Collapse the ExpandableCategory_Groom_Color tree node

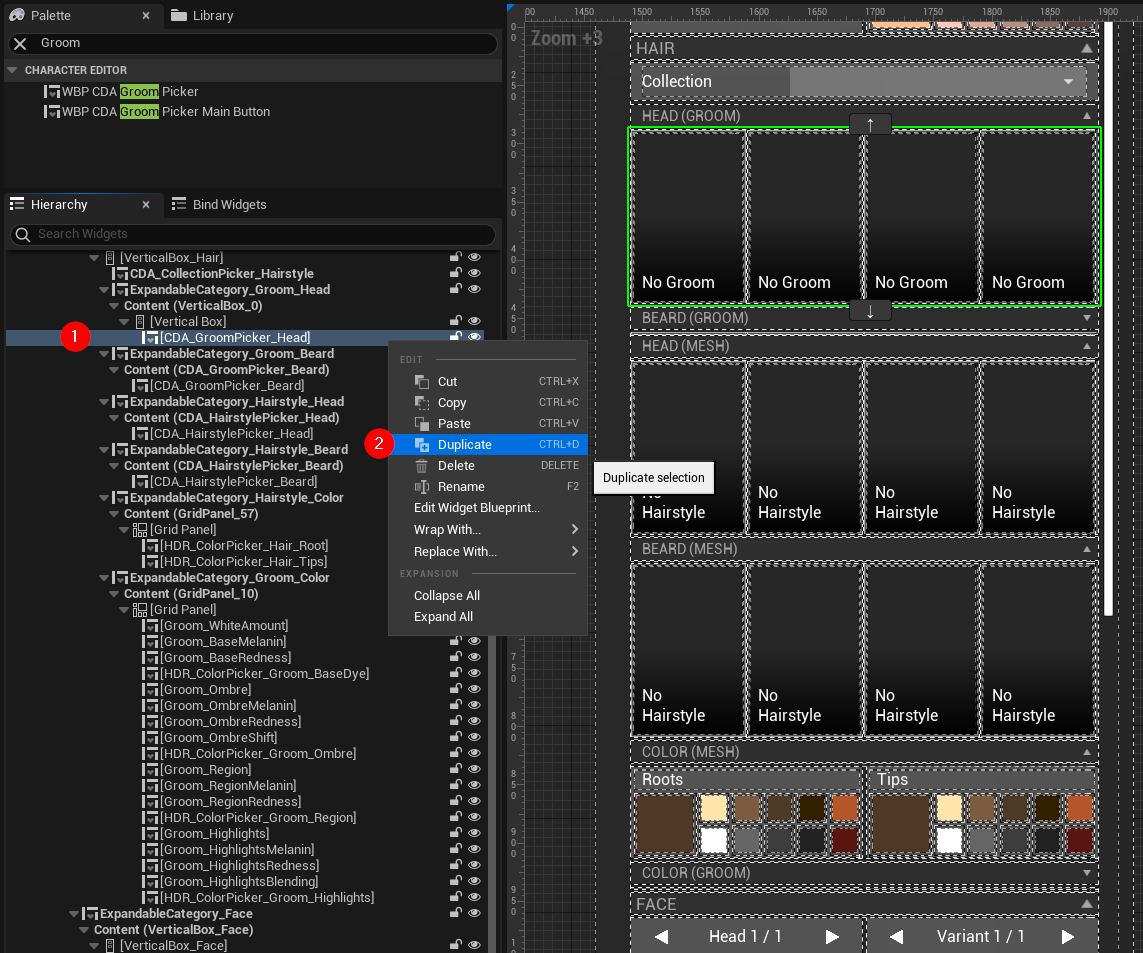click(103, 577)
